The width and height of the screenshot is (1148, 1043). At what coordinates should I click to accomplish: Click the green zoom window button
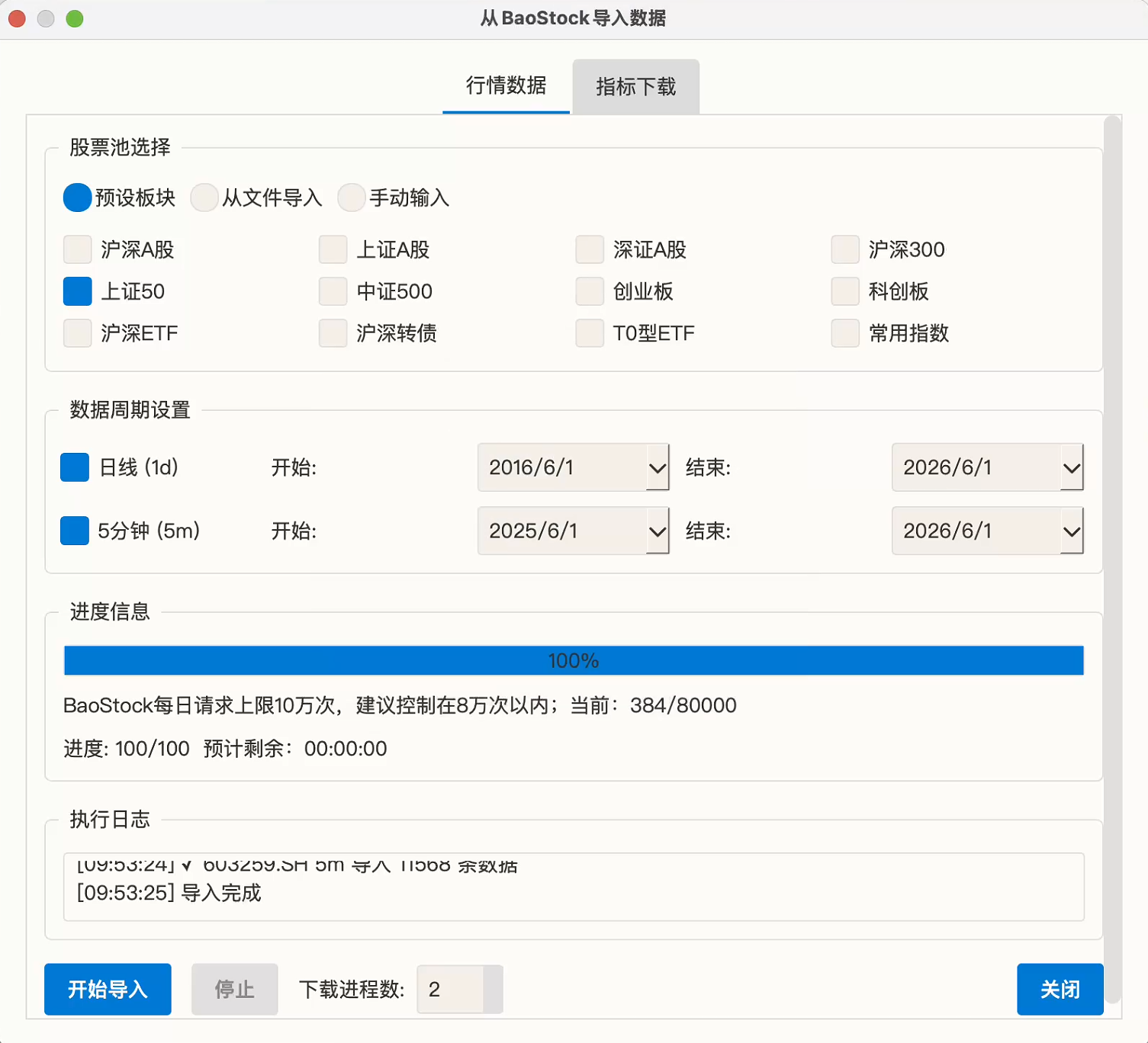(x=74, y=18)
